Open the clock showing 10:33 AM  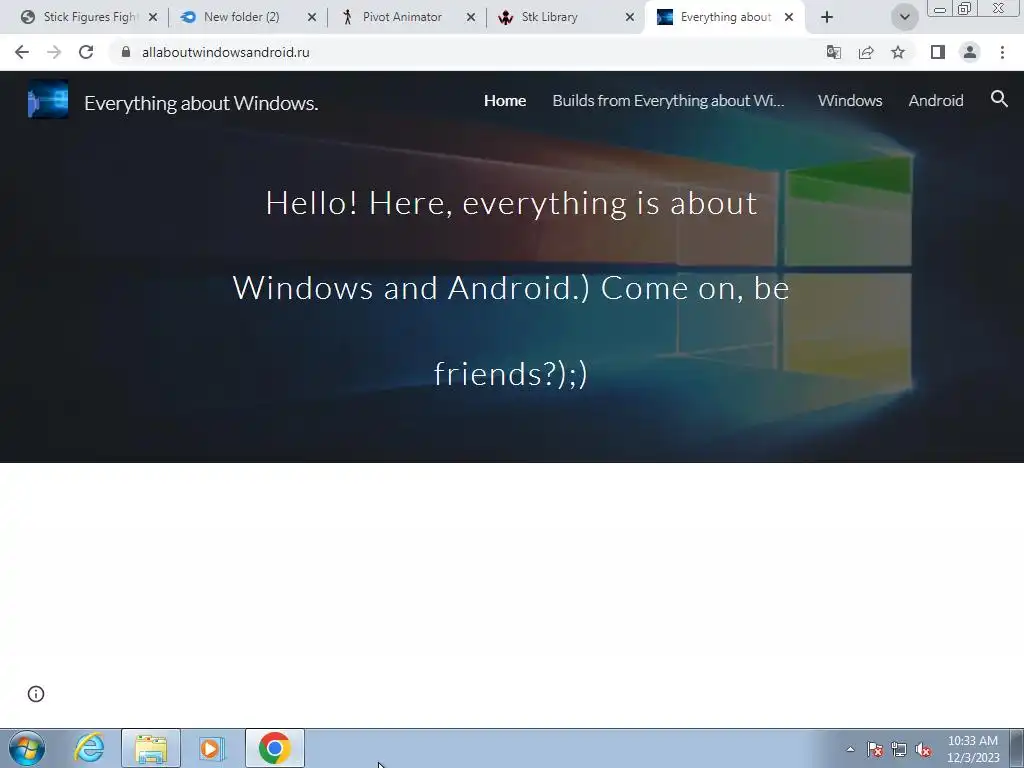click(x=973, y=748)
